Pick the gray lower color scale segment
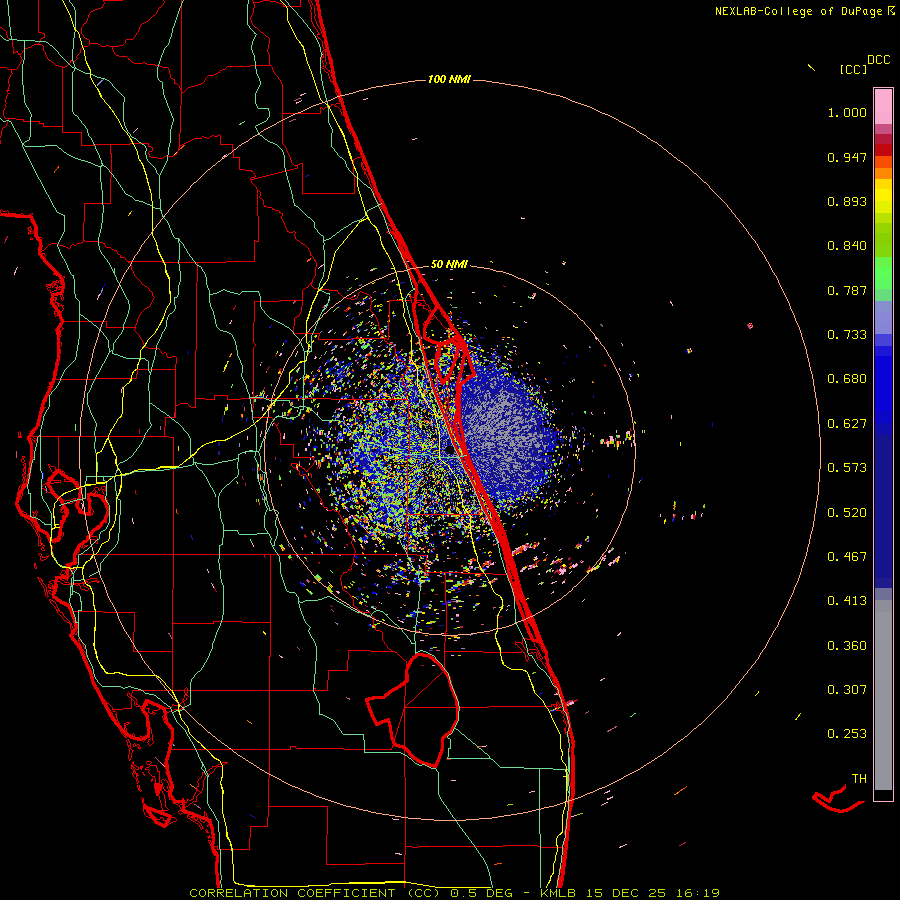 [883, 695]
